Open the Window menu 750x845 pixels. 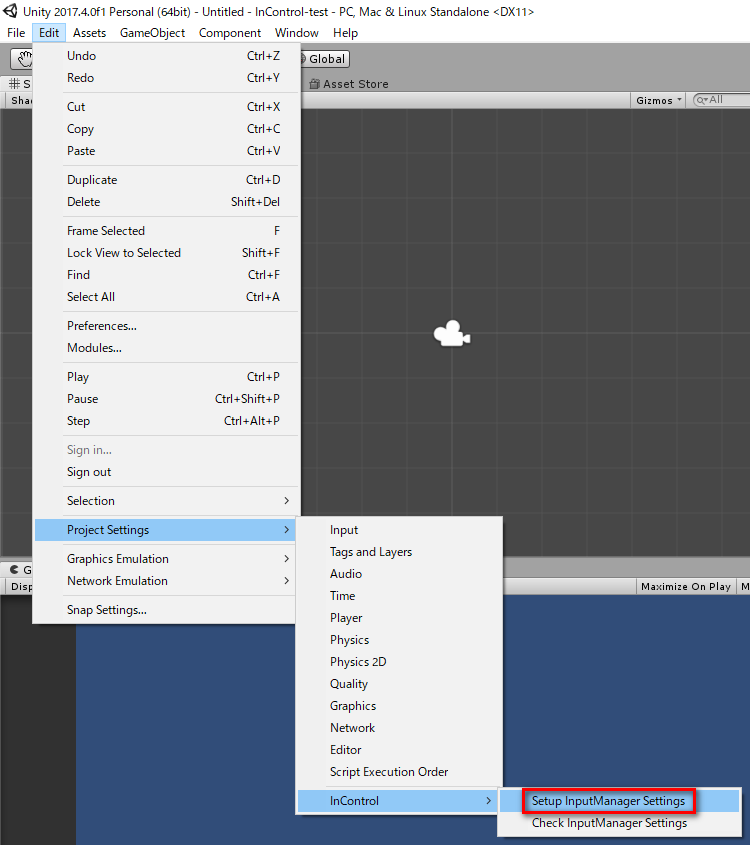(x=296, y=33)
